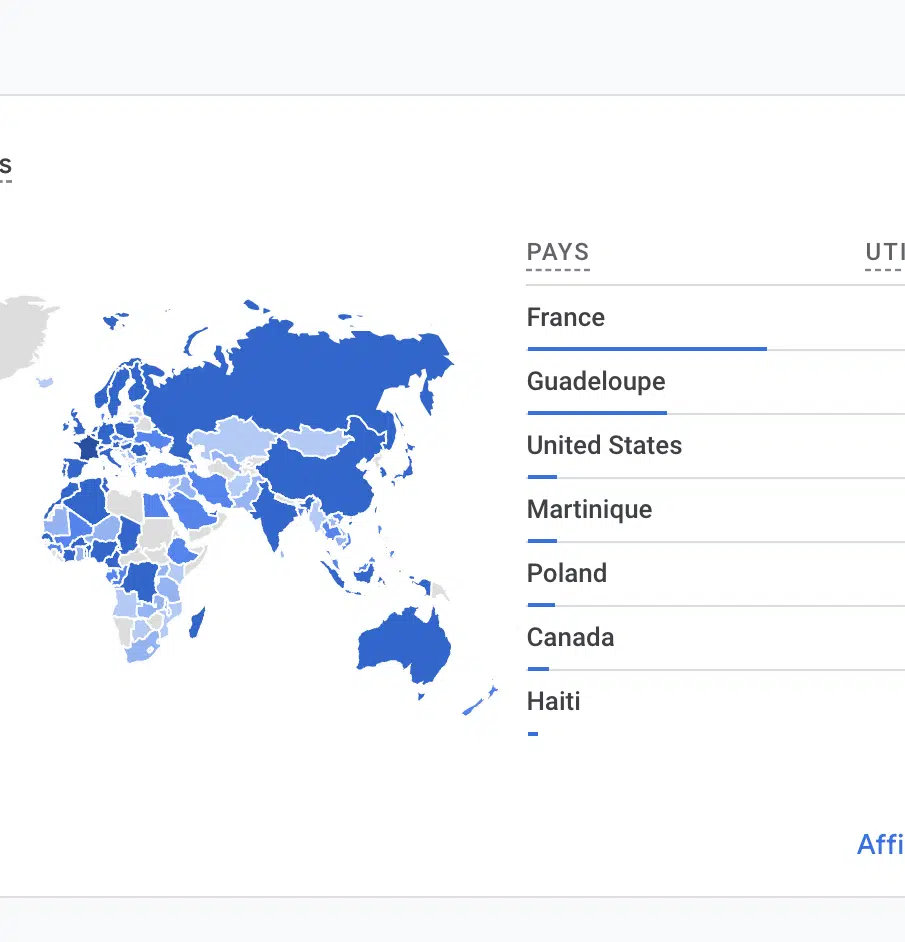905x942 pixels.
Task: Click the blue usage bar under Guadeloupe
Action: (596, 413)
